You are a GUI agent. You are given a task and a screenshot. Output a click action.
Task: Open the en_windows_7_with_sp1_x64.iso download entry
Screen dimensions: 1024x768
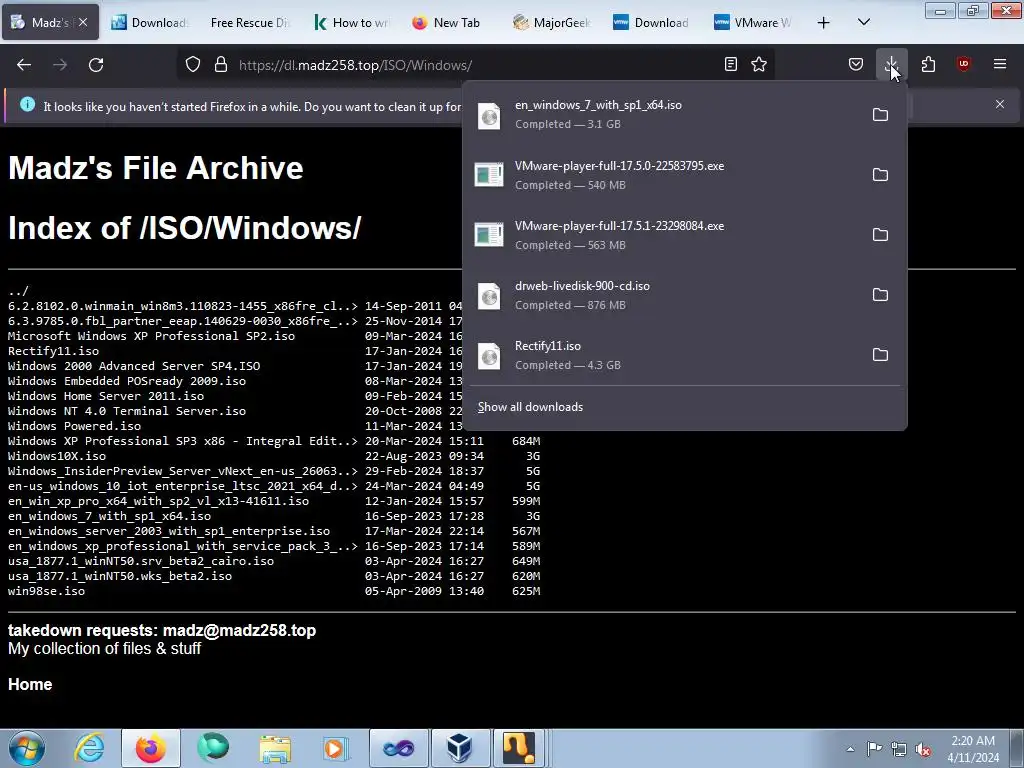pyautogui.click(x=663, y=114)
